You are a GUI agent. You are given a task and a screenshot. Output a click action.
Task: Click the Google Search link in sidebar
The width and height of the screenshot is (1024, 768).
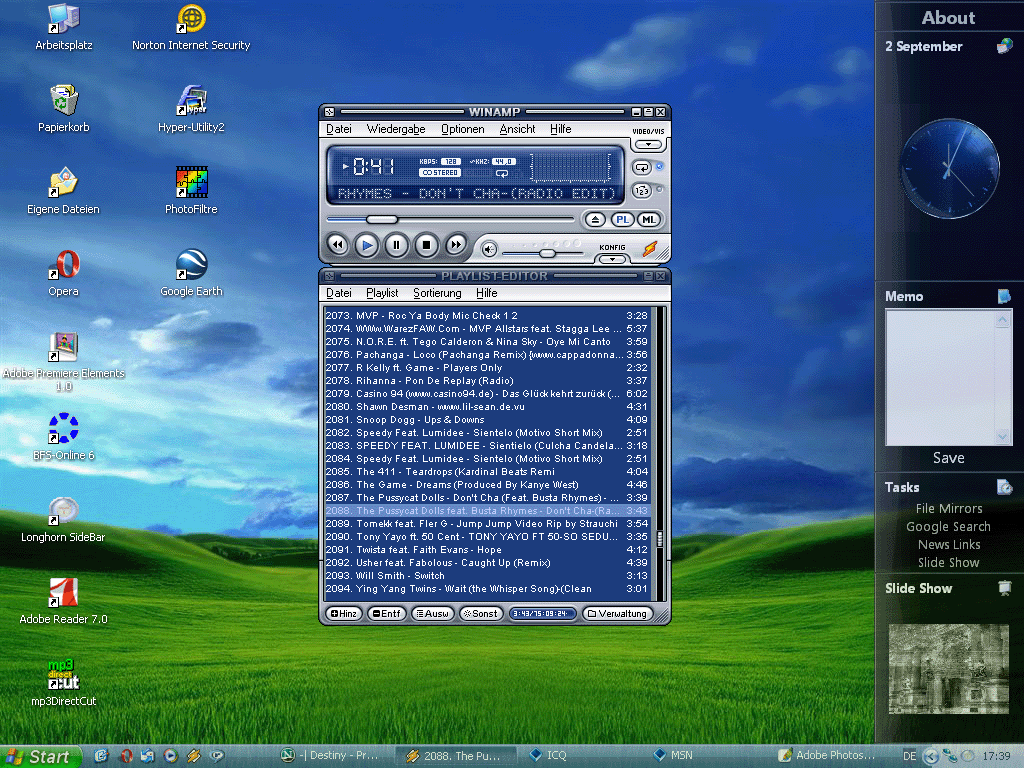tap(948, 526)
